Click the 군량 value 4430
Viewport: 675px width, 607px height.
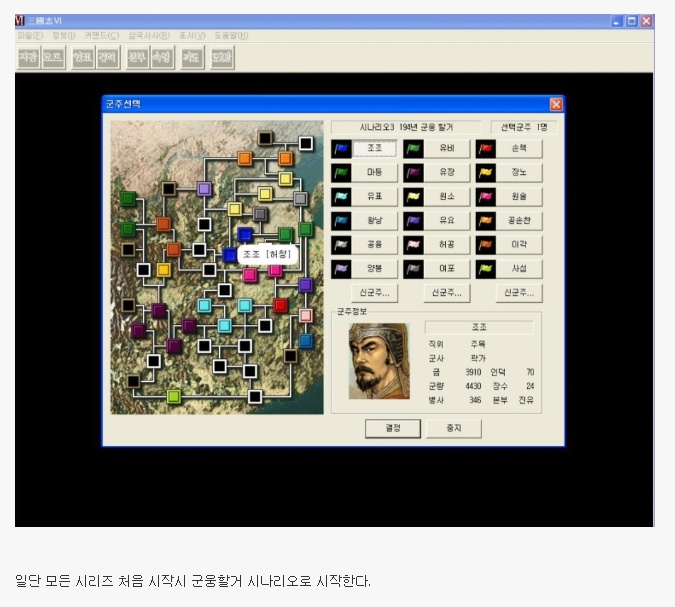pyautogui.click(x=473, y=386)
